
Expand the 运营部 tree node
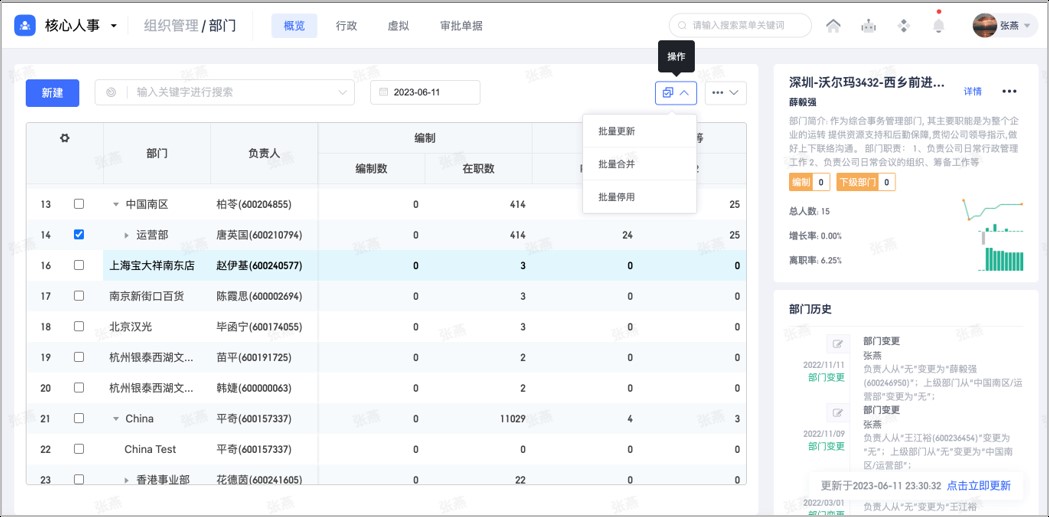tap(126, 235)
